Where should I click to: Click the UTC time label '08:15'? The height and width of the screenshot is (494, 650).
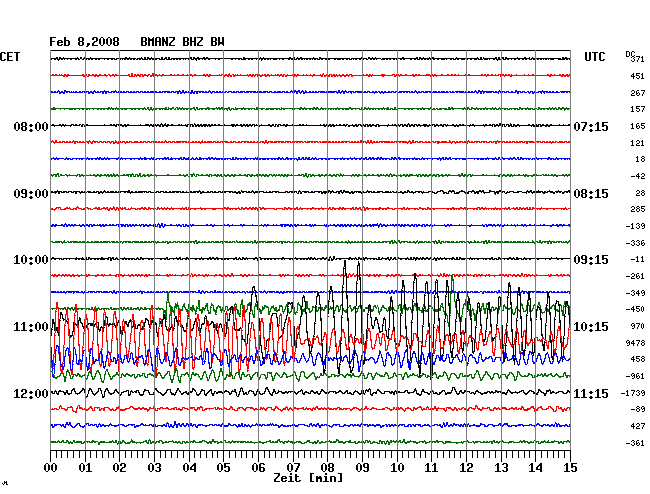pos(591,194)
